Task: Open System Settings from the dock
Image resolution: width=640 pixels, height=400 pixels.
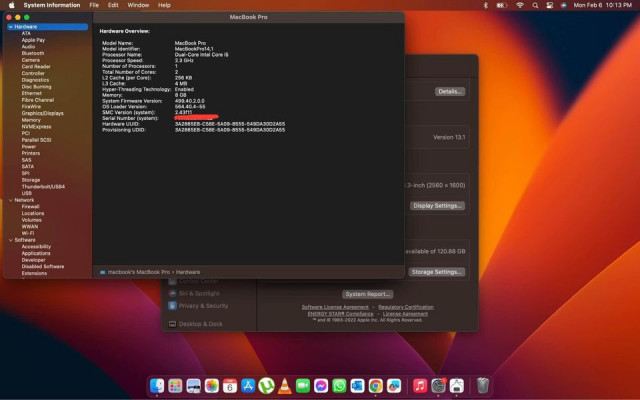Action: (x=438, y=385)
